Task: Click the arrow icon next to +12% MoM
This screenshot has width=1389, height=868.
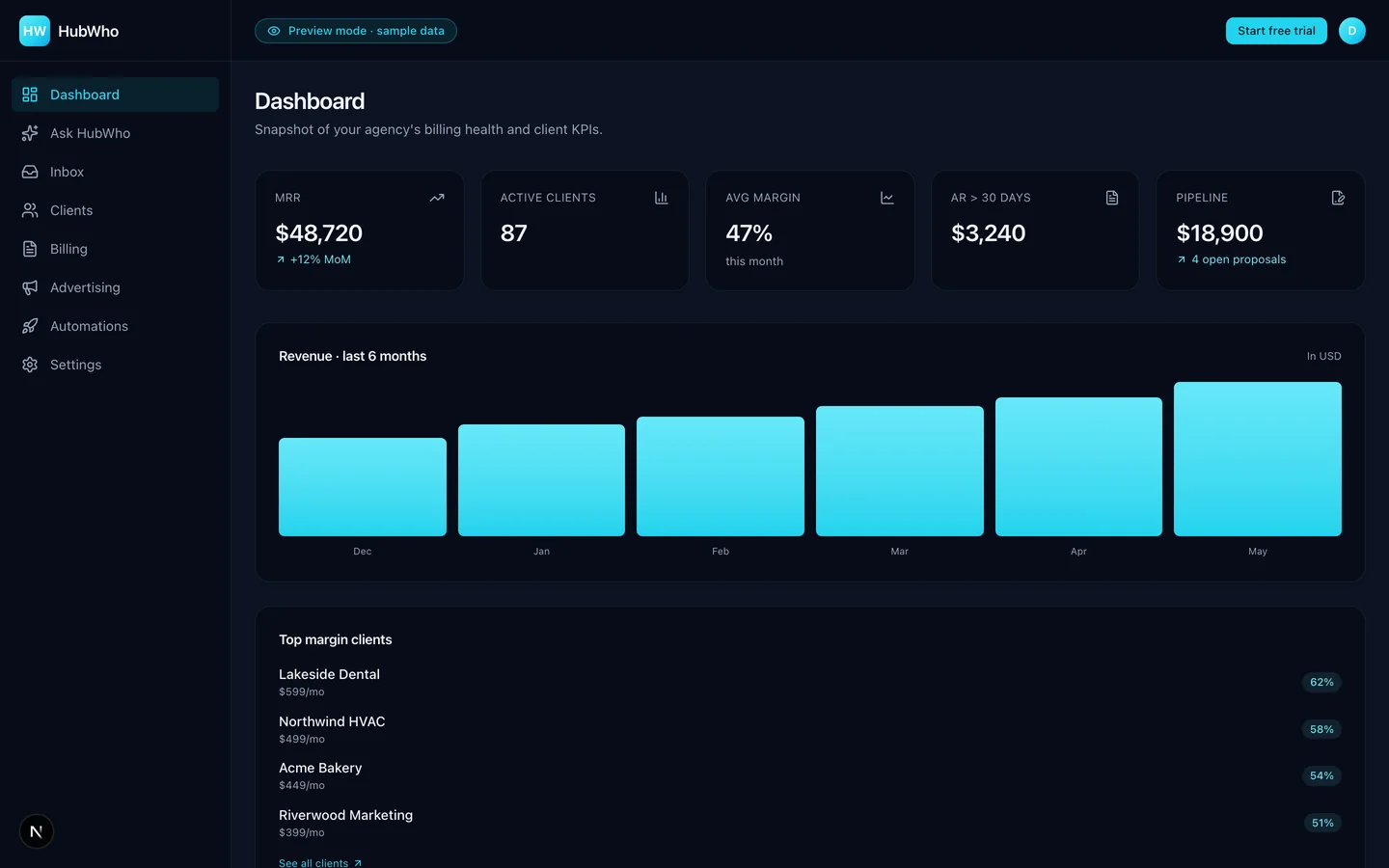Action: point(281,259)
